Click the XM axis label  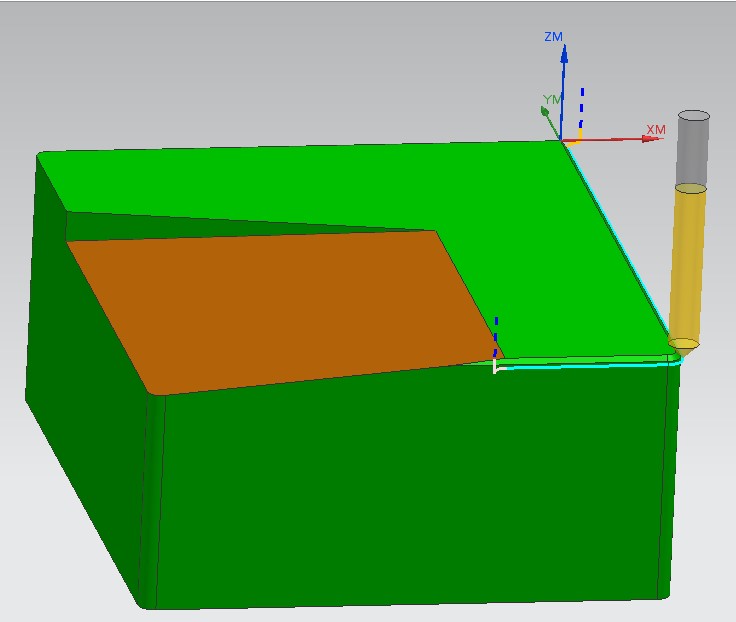(x=656, y=130)
